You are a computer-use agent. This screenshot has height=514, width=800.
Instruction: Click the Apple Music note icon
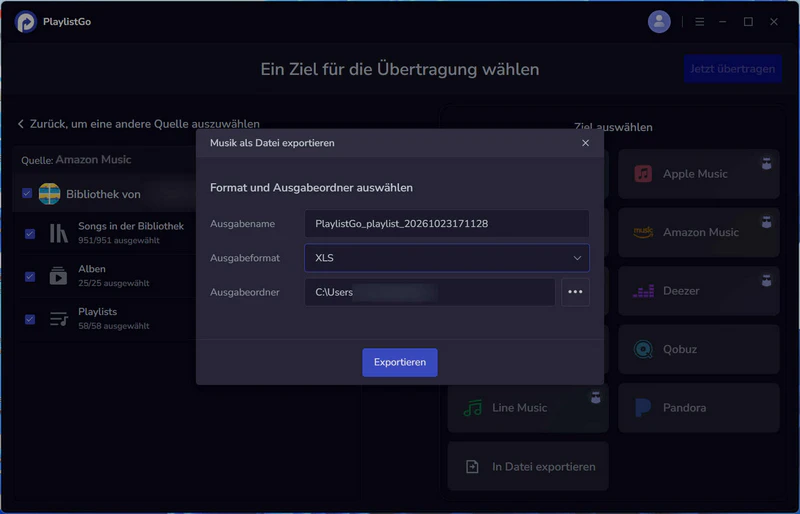click(x=643, y=174)
